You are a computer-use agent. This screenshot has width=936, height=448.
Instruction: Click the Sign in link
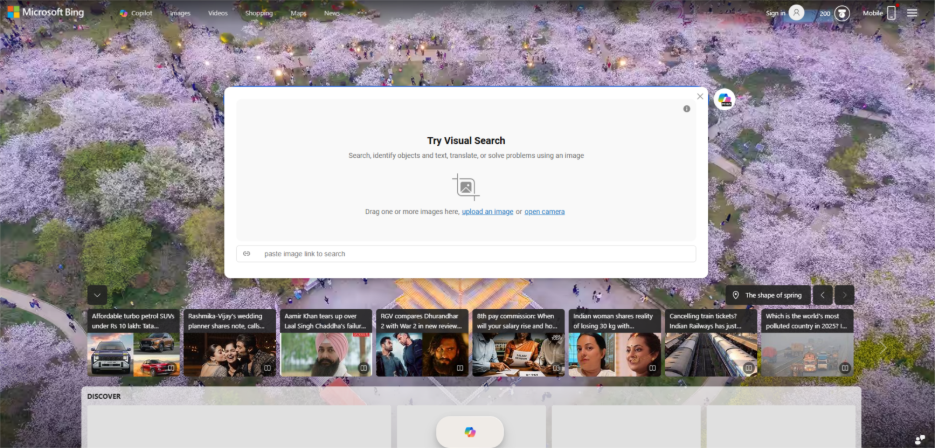click(775, 13)
